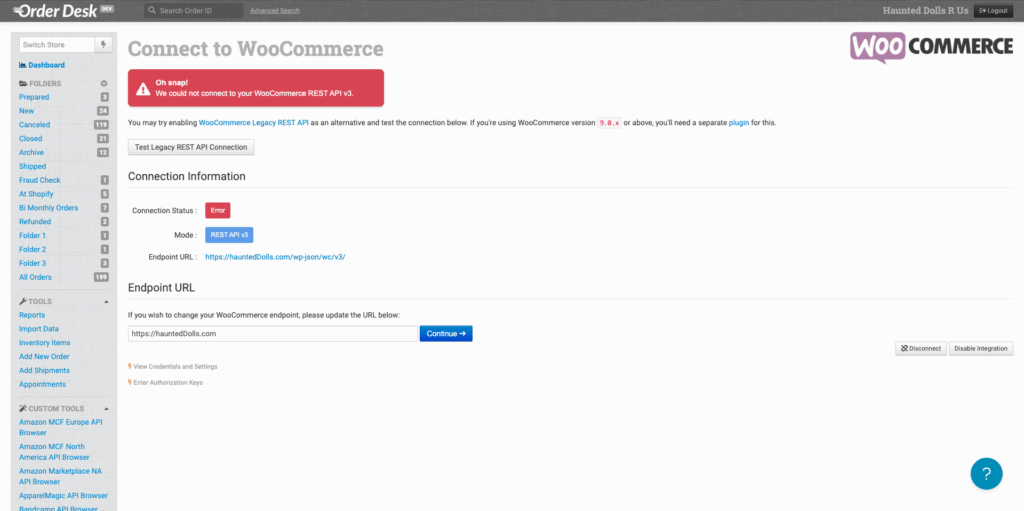Click the lightning bolt store switch icon
The image size is (1024, 511).
coord(103,45)
